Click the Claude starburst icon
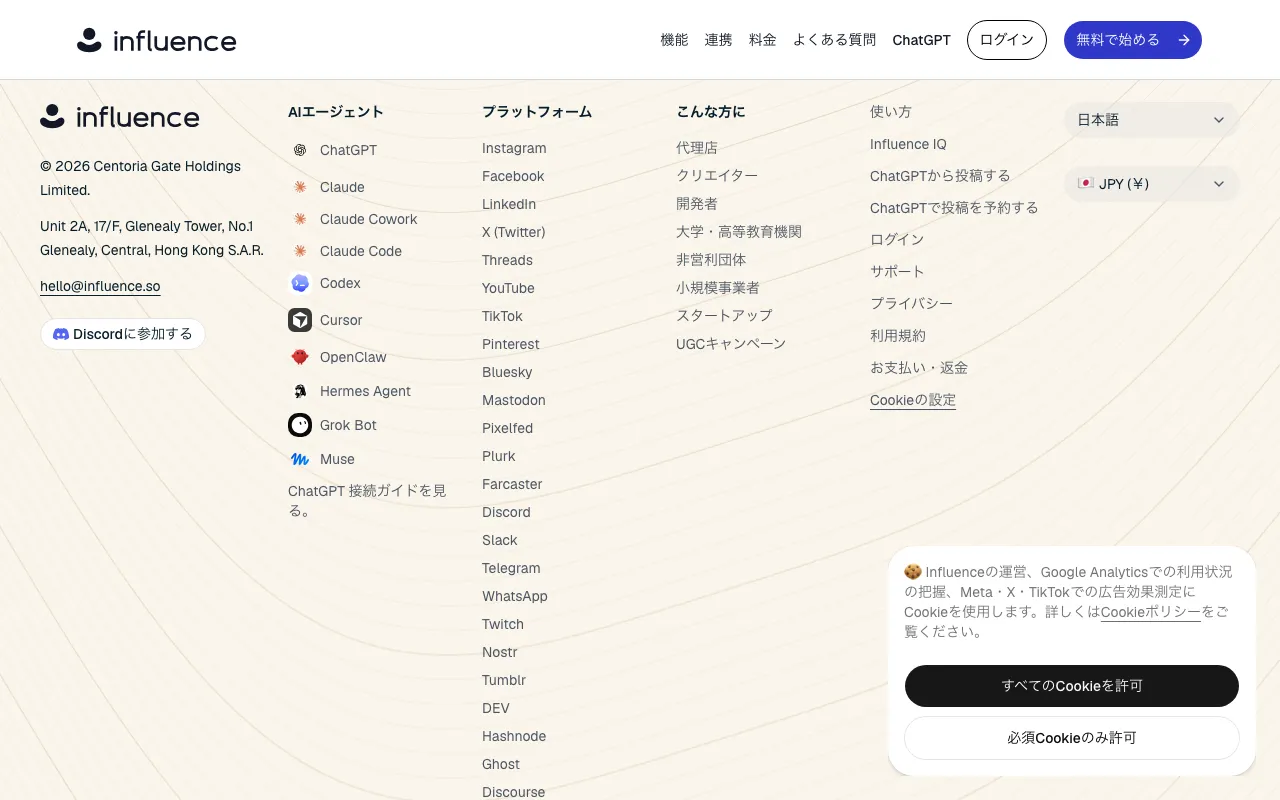 [x=300, y=187]
